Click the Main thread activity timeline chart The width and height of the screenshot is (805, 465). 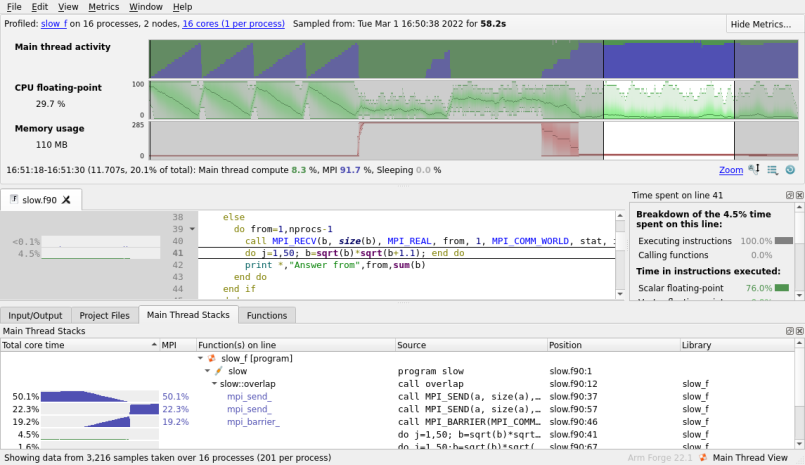click(473, 59)
